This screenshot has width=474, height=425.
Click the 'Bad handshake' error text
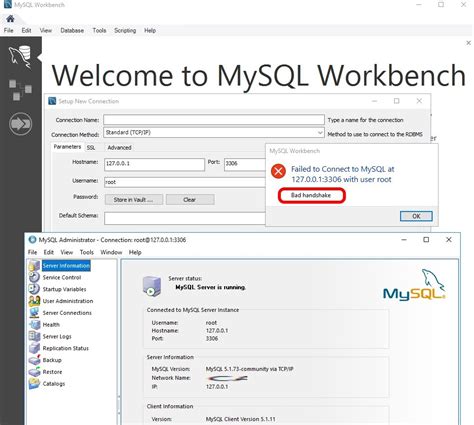click(311, 195)
